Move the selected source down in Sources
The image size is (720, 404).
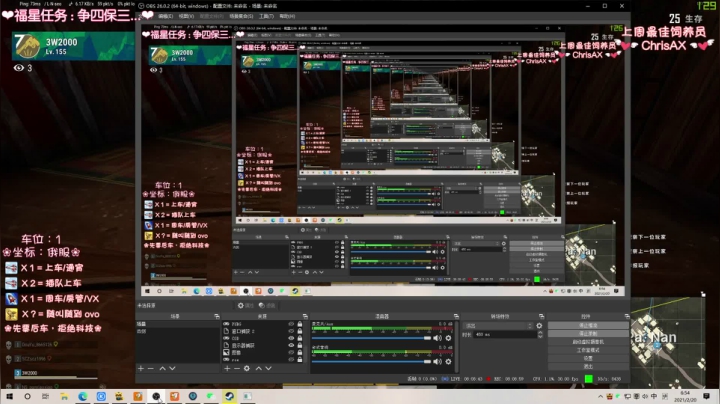(x=269, y=368)
